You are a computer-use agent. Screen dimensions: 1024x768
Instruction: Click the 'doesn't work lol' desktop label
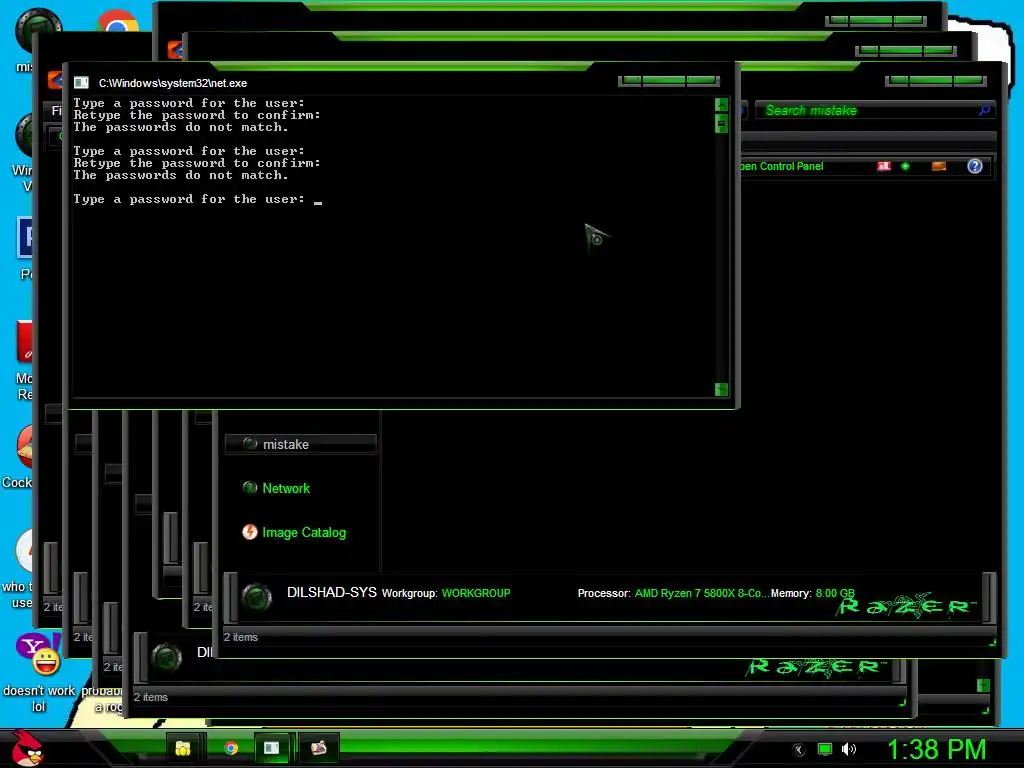click(x=39, y=698)
